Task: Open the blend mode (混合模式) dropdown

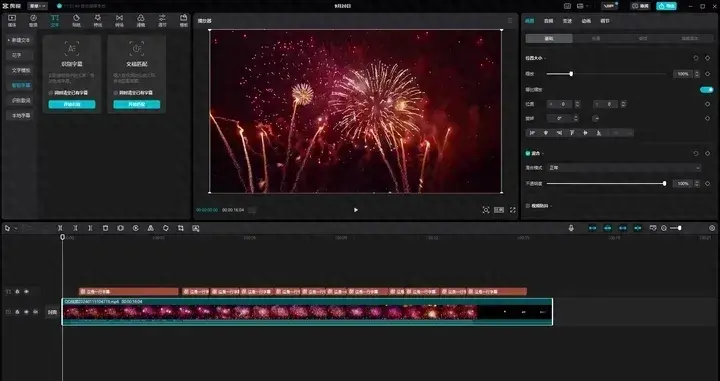Action: [624, 168]
